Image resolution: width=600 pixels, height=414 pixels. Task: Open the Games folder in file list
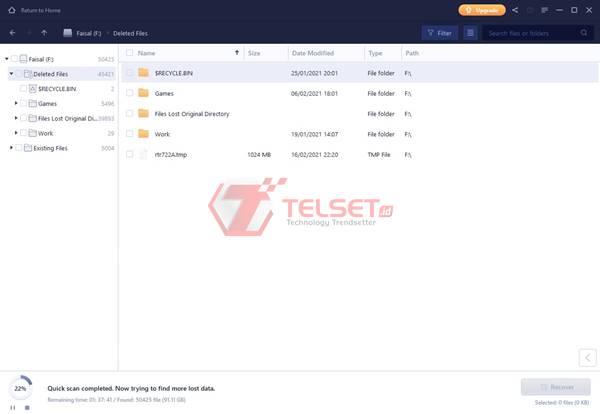pos(162,93)
